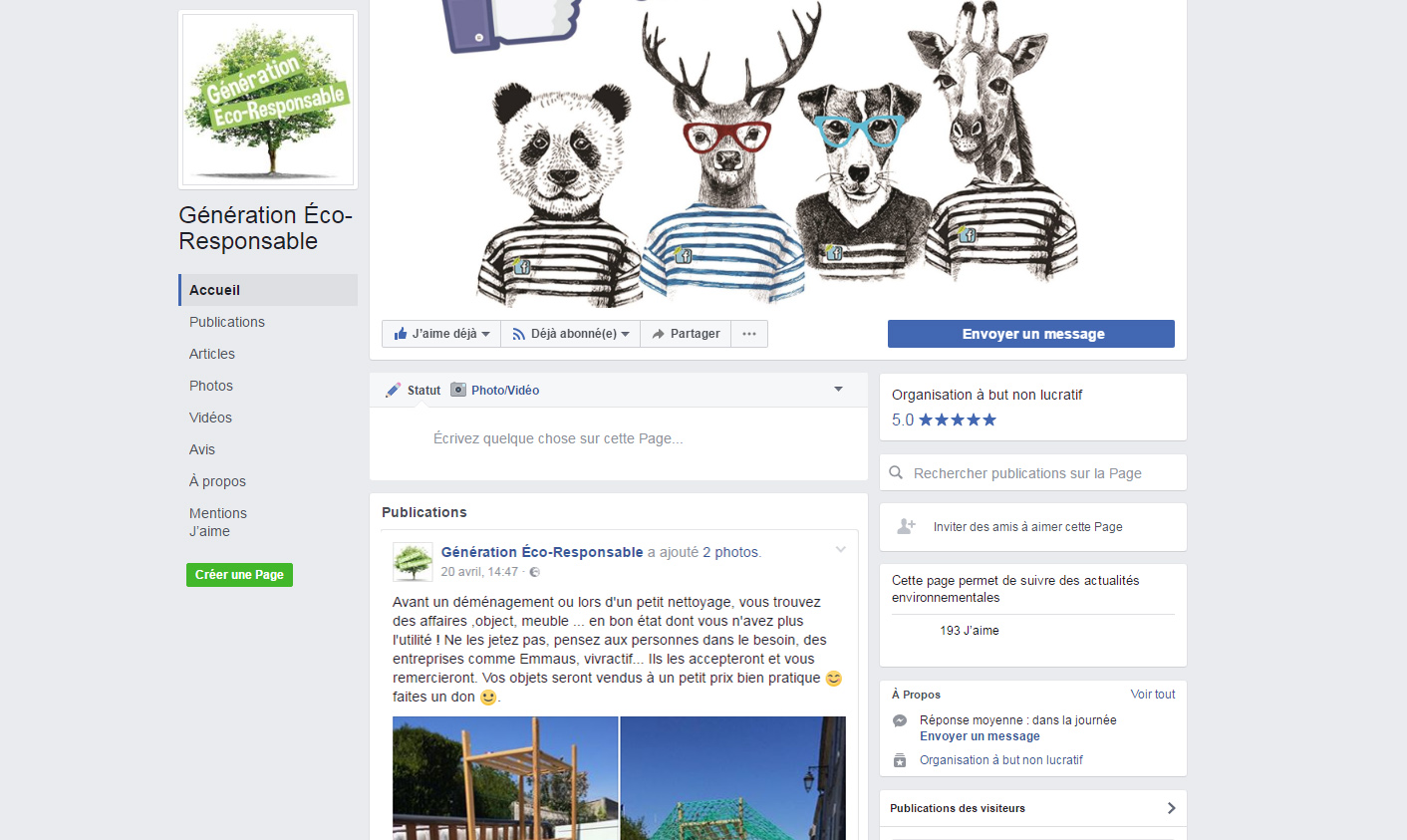Expand Publications des visiteurs section
This screenshot has height=840, width=1407.
1171,808
